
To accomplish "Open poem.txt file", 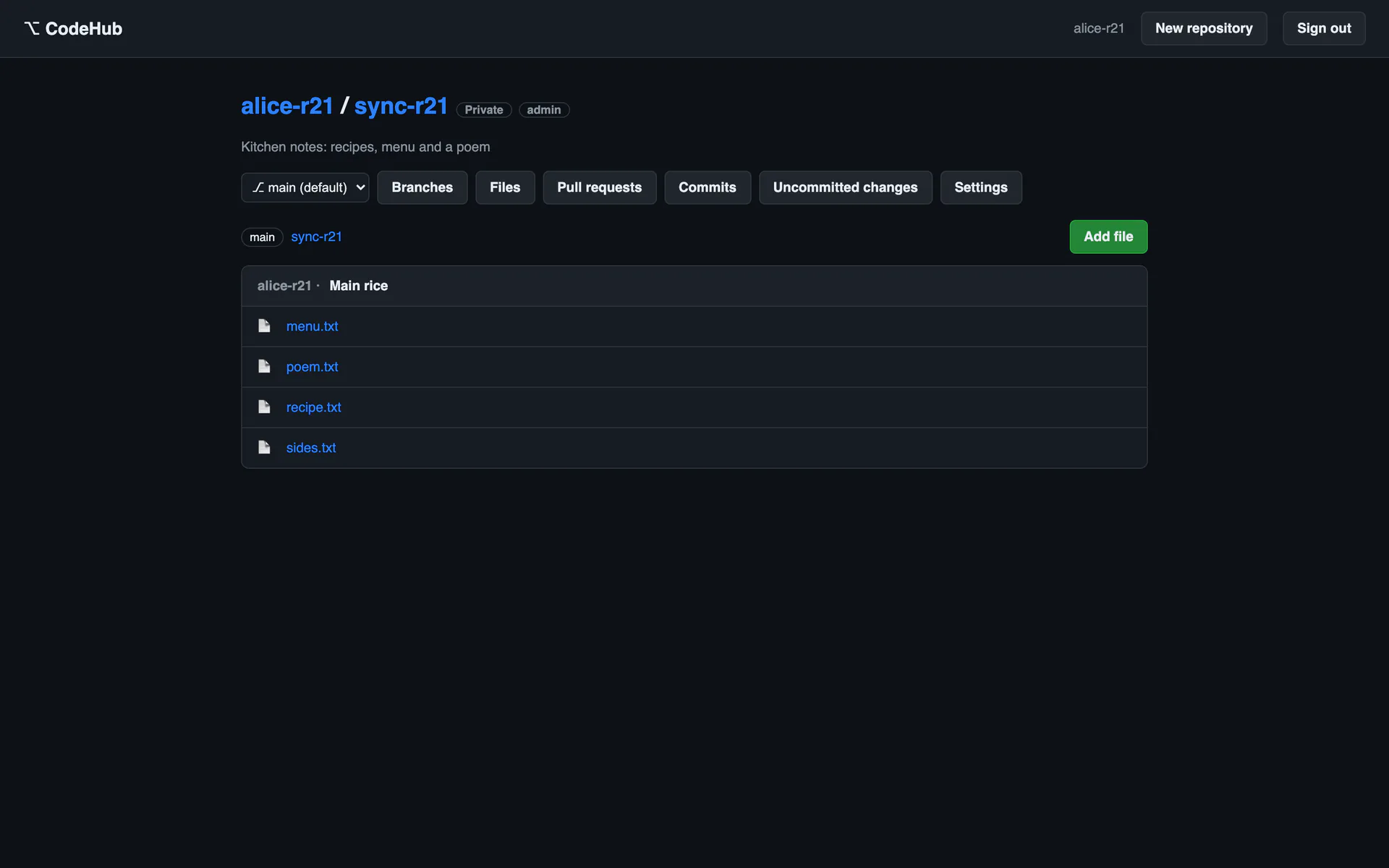I will tap(312, 367).
